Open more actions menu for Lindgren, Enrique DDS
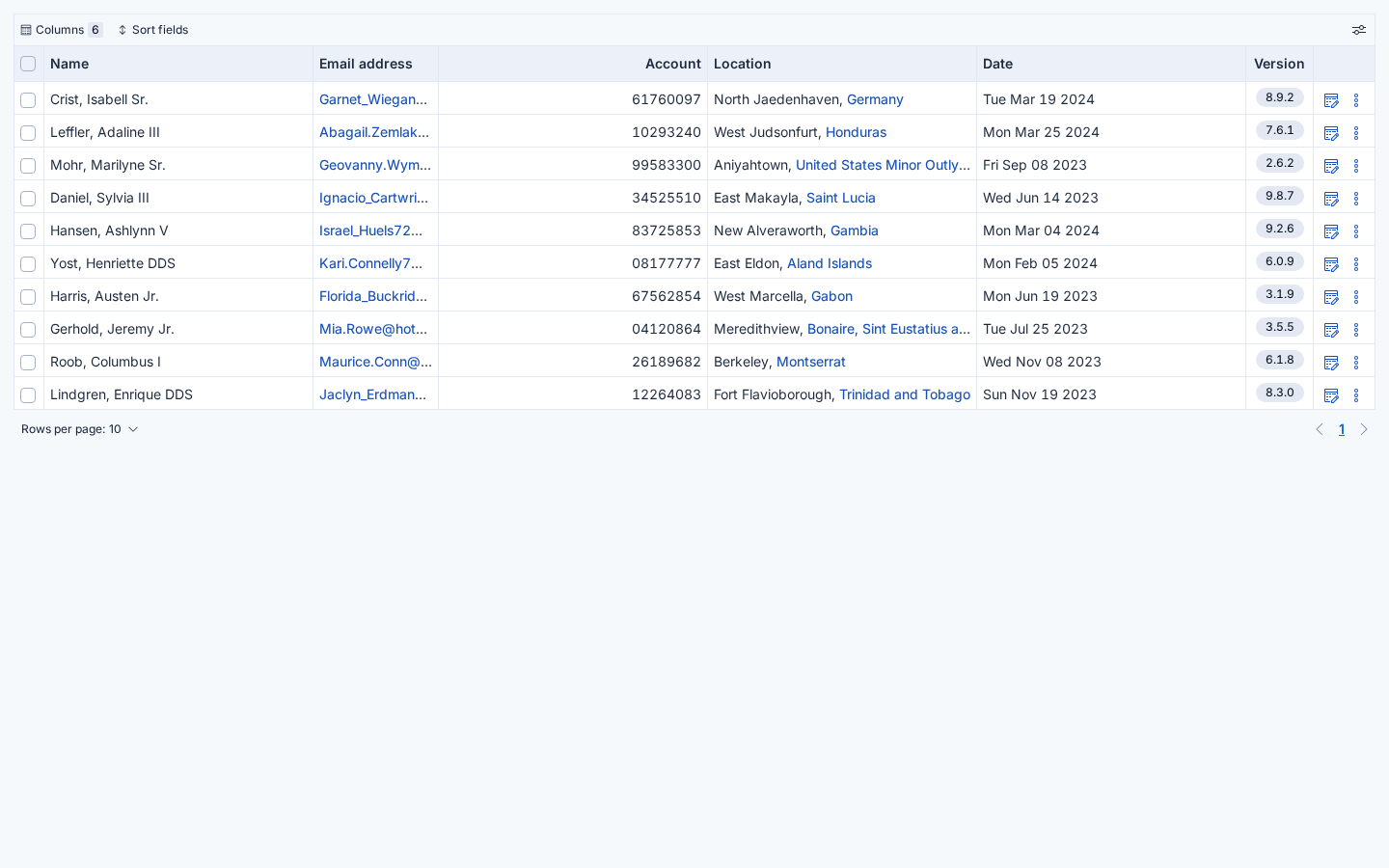The image size is (1389, 868). [x=1356, y=395]
